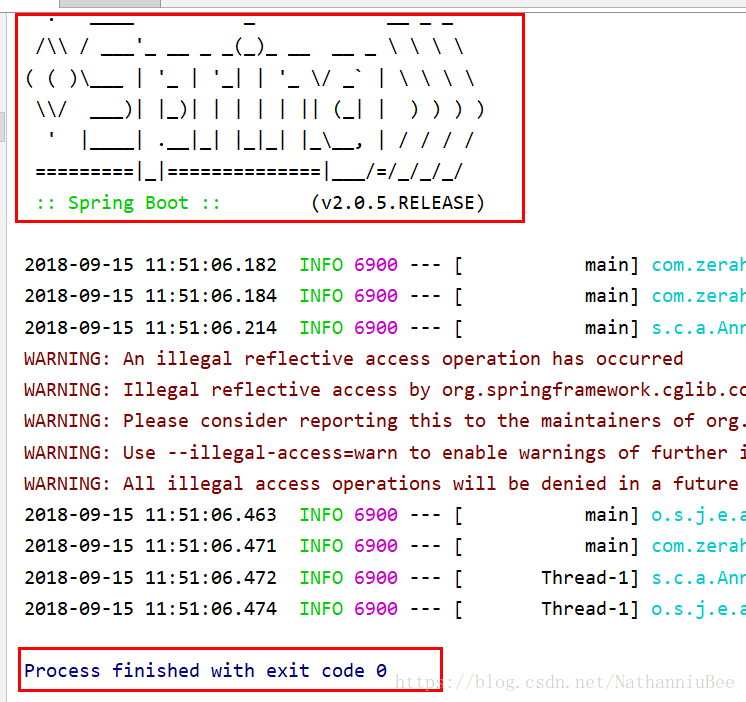Select the timestamp '2018-09-15 11:51:06.471'
Viewport: 746px width, 702px height.
click(150, 546)
